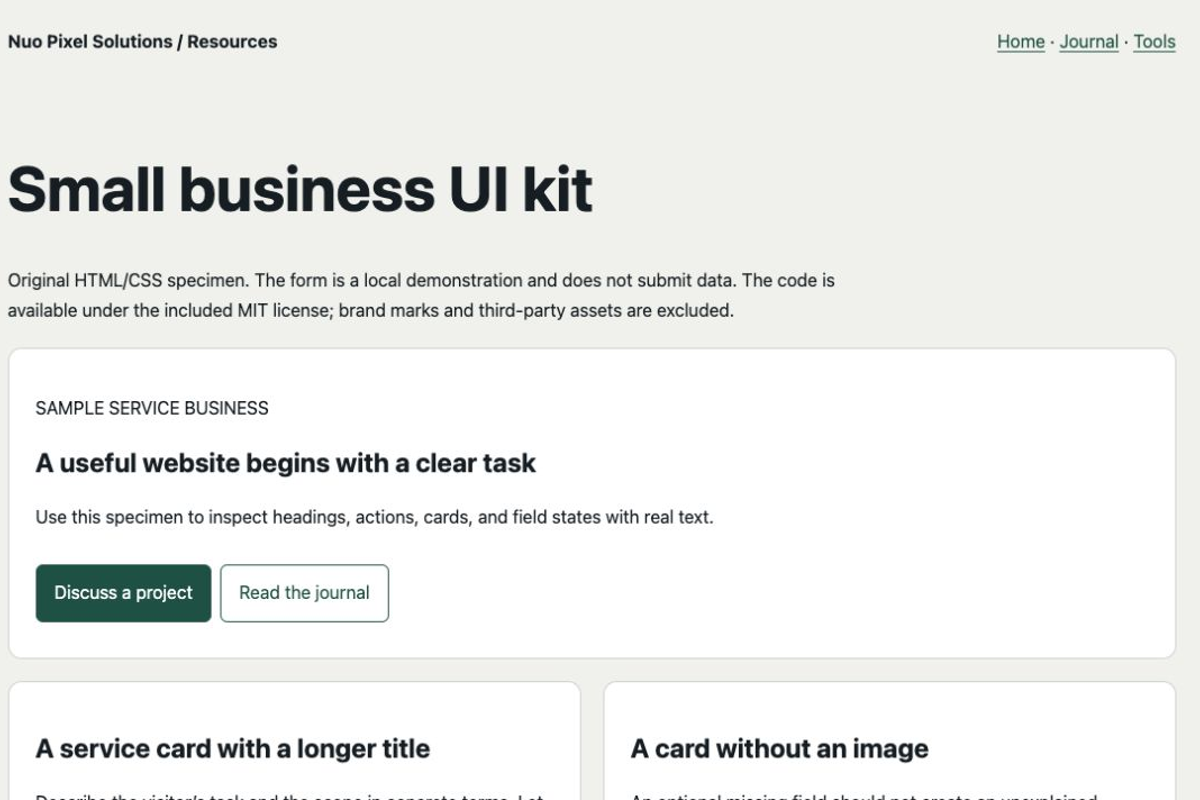Click the 'A card without an image' heading

tap(780, 749)
